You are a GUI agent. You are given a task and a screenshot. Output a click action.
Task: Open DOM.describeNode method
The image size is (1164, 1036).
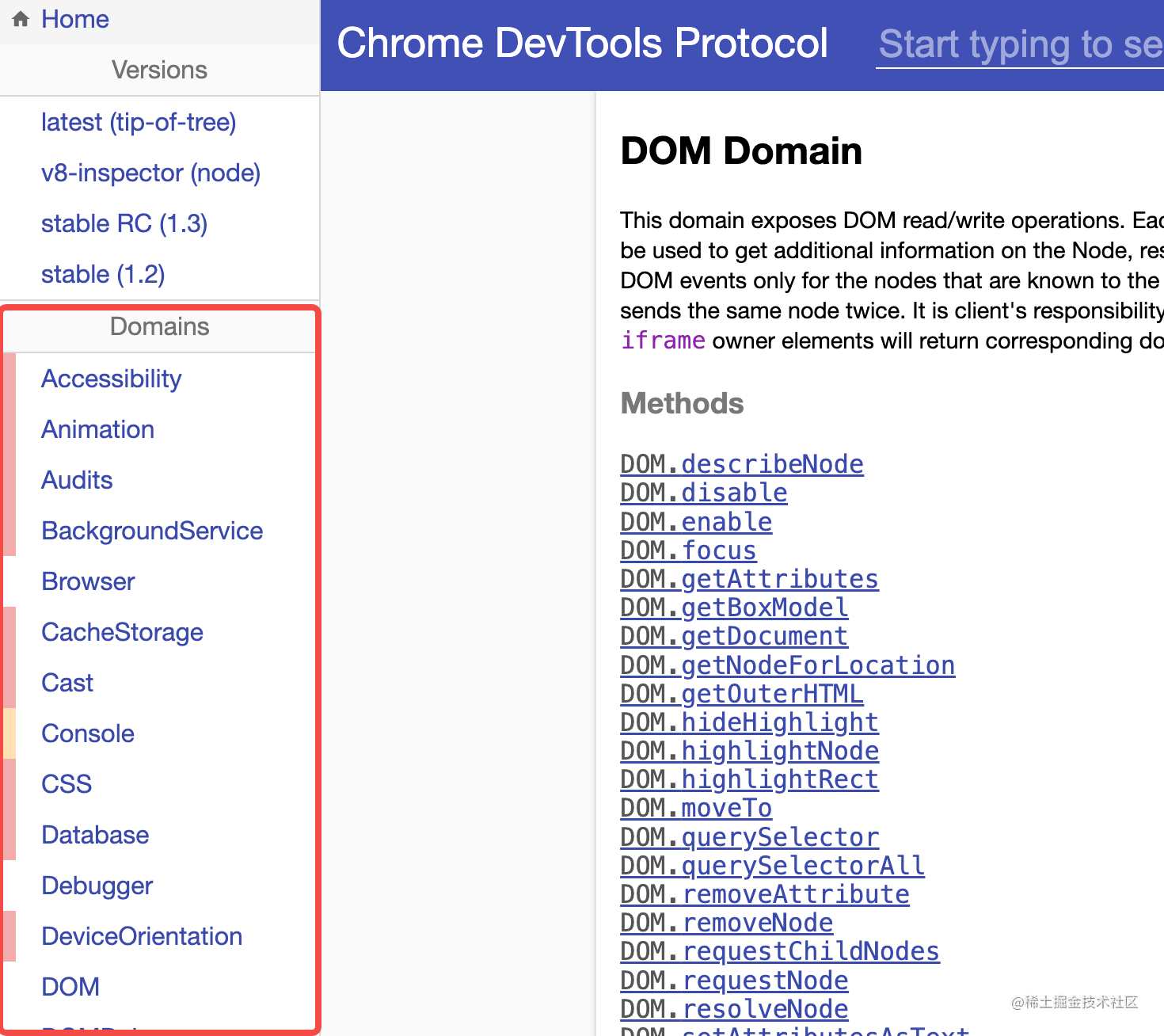[742, 464]
